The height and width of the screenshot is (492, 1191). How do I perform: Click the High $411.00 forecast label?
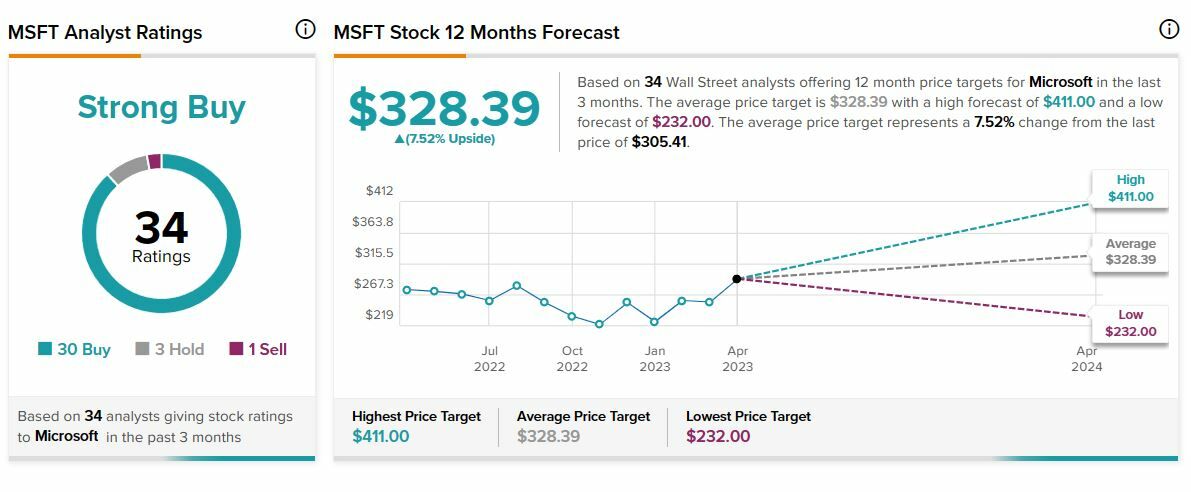tap(1130, 188)
